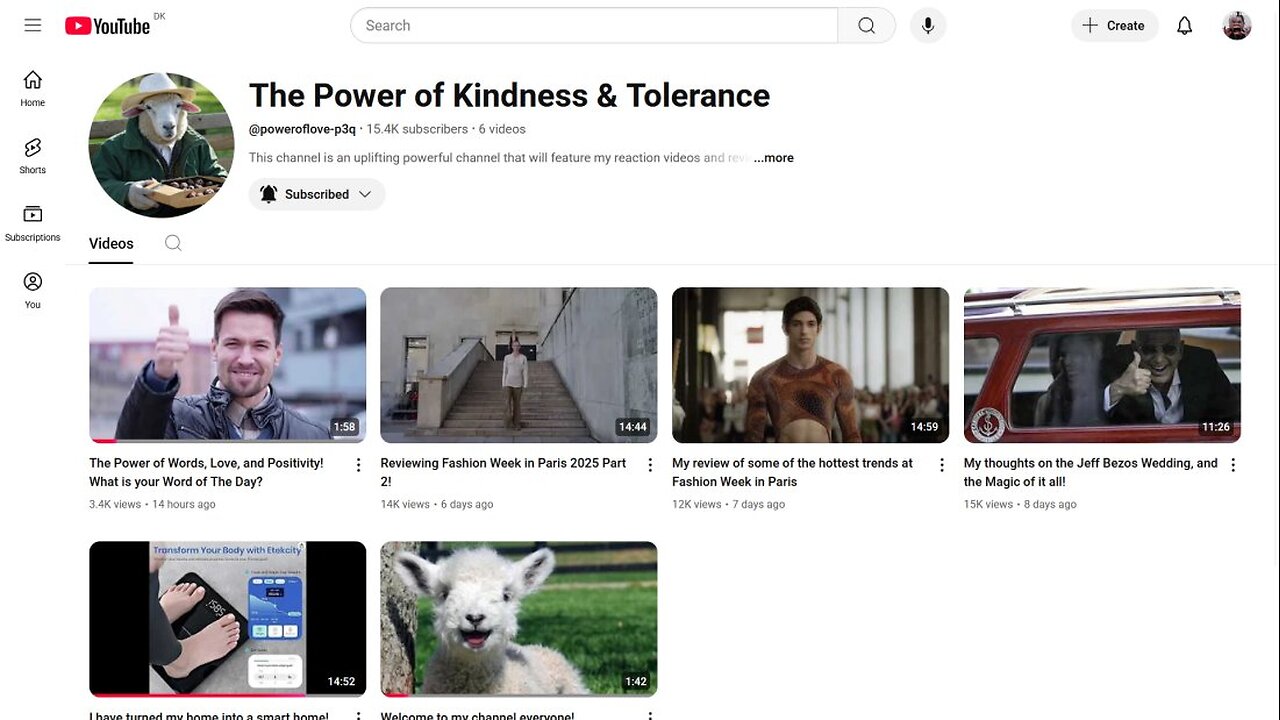
Task: Start voice search with microphone icon
Action: click(928, 26)
